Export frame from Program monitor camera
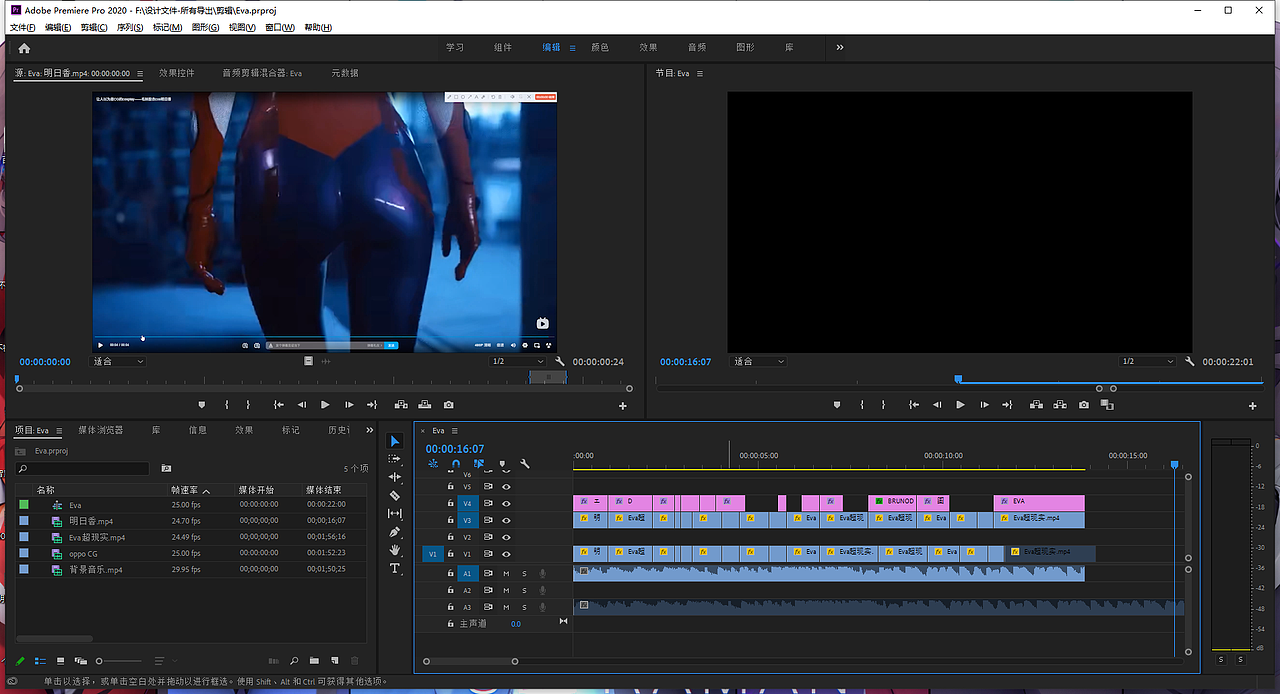Viewport: 1280px width, 694px height. (1084, 405)
